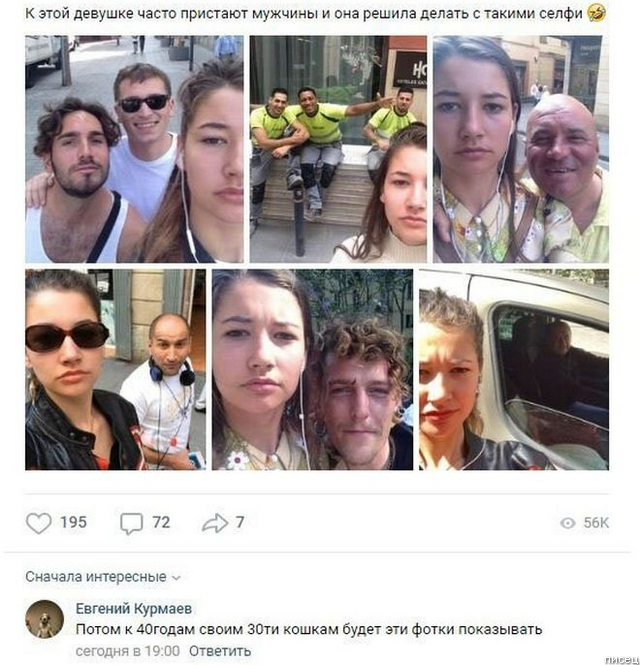Open photo of workers in yellow shirts
The image size is (640, 665).
coord(338,149)
